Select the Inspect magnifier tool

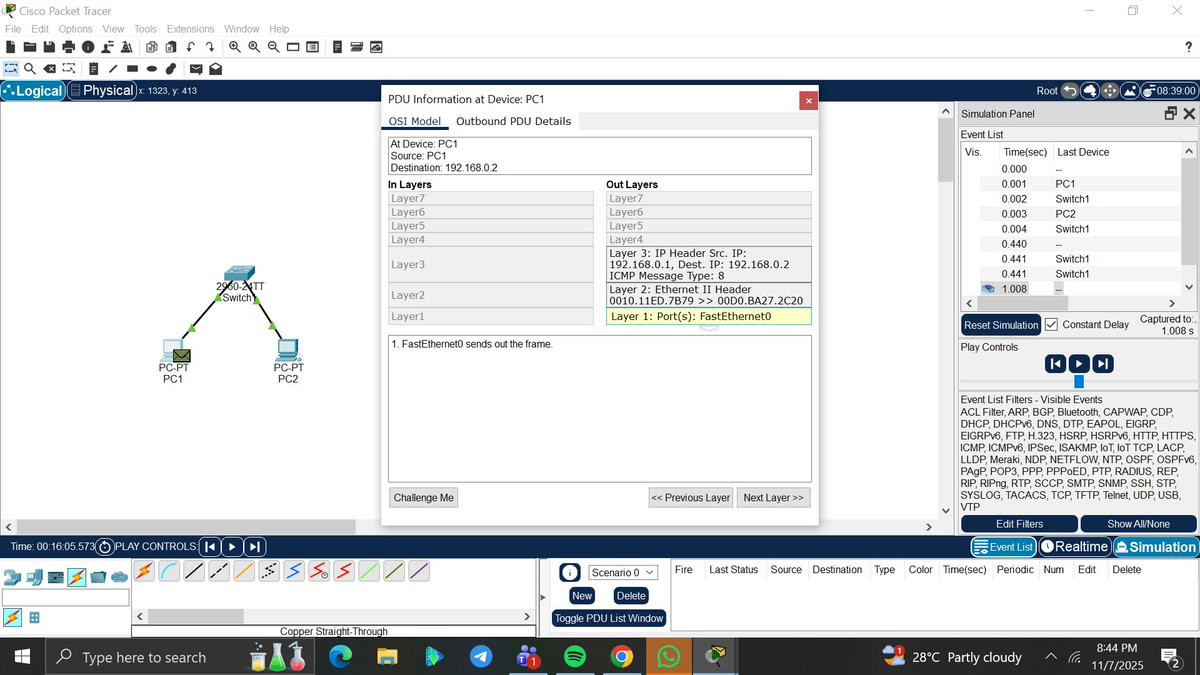30,69
